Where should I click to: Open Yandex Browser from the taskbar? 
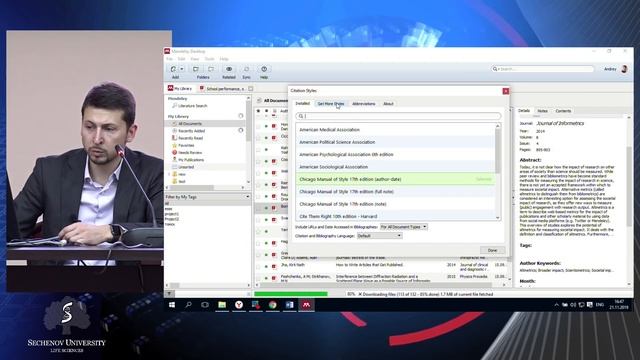pos(239,305)
